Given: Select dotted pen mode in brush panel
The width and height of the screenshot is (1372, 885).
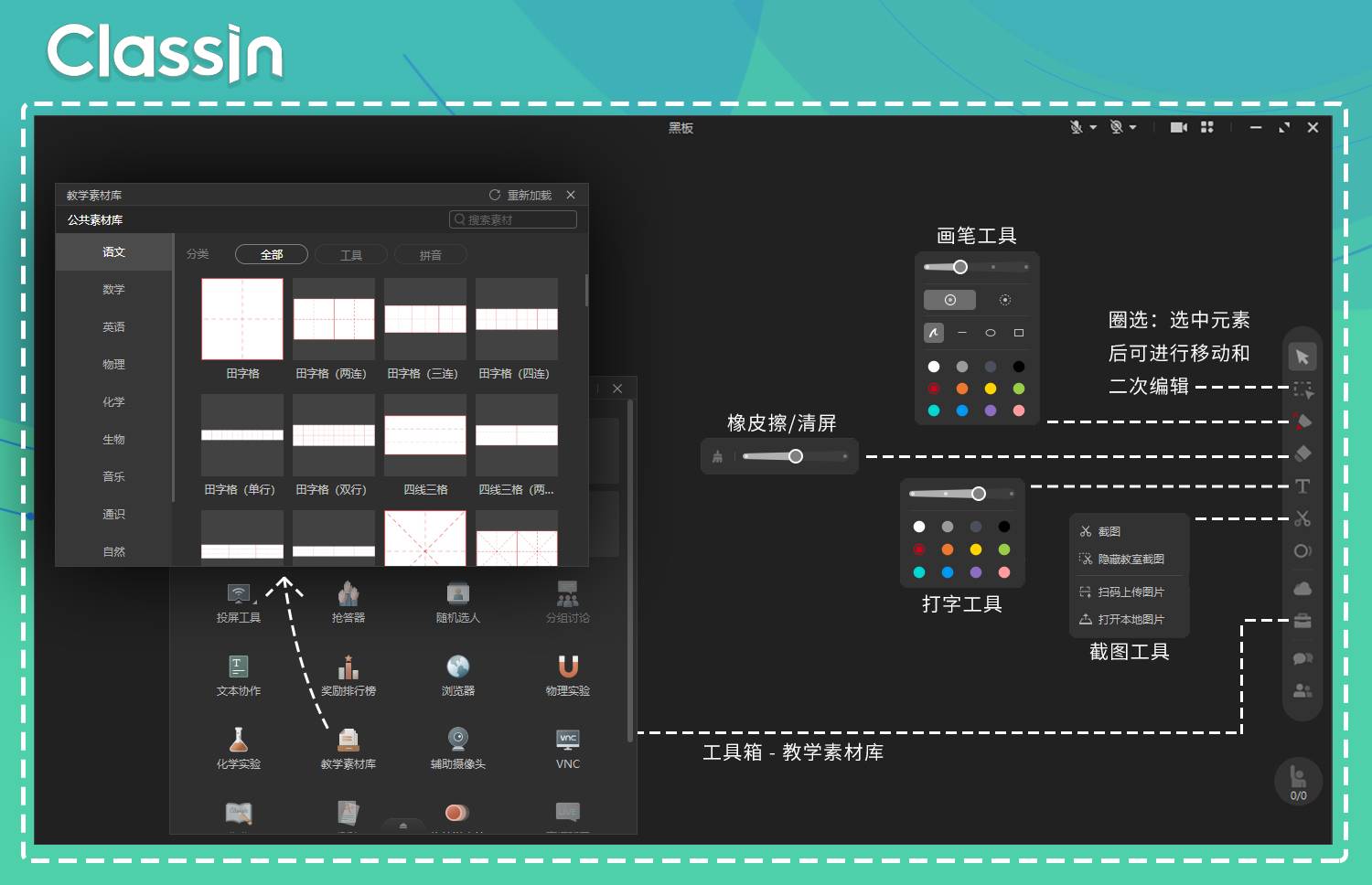Looking at the screenshot, I should (1005, 300).
